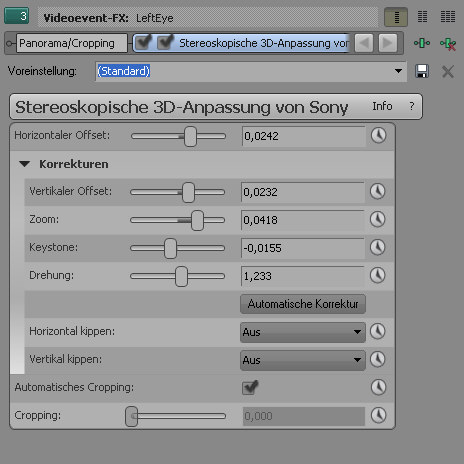Click the Info link in the header
The height and width of the screenshot is (464, 464).
pyautogui.click(x=382, y=106)
